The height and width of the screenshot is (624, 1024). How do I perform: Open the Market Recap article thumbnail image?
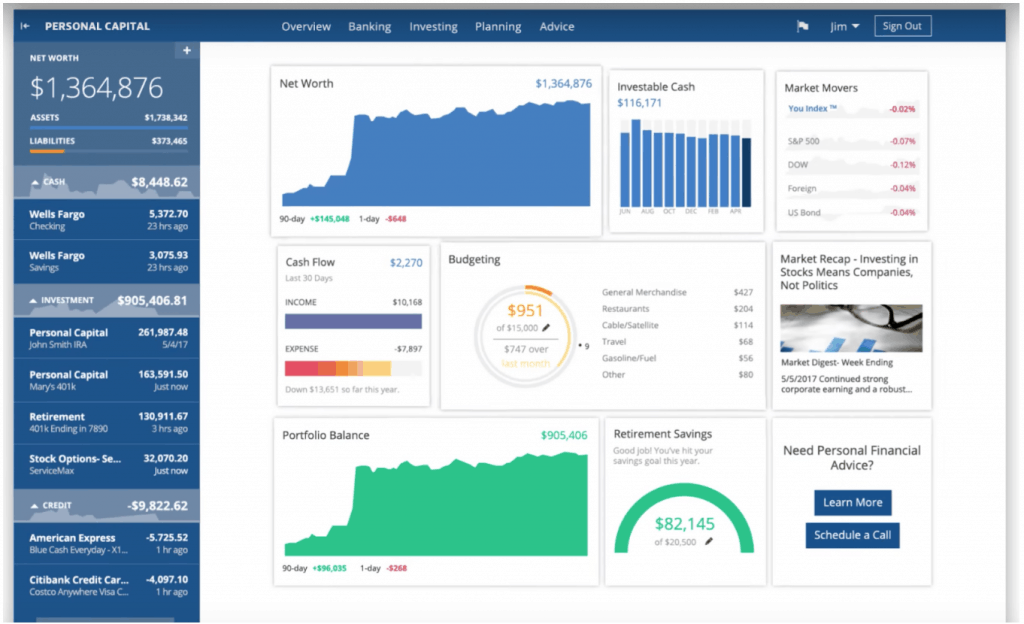click(x=851, y=328)
